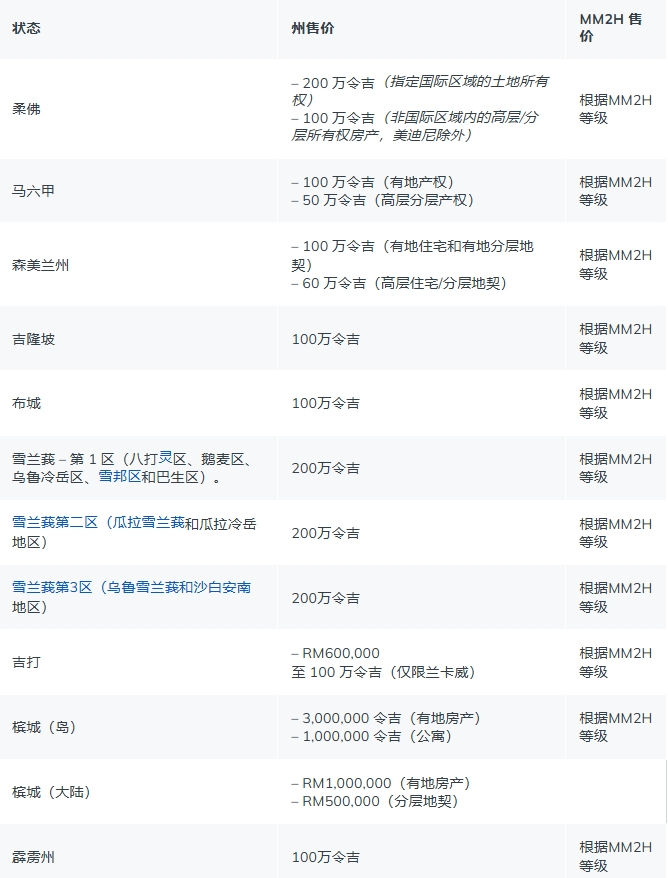Click the 吉隆坡 state cell
The width and height of the screenshot is (668, 878).
pos(34,339)
